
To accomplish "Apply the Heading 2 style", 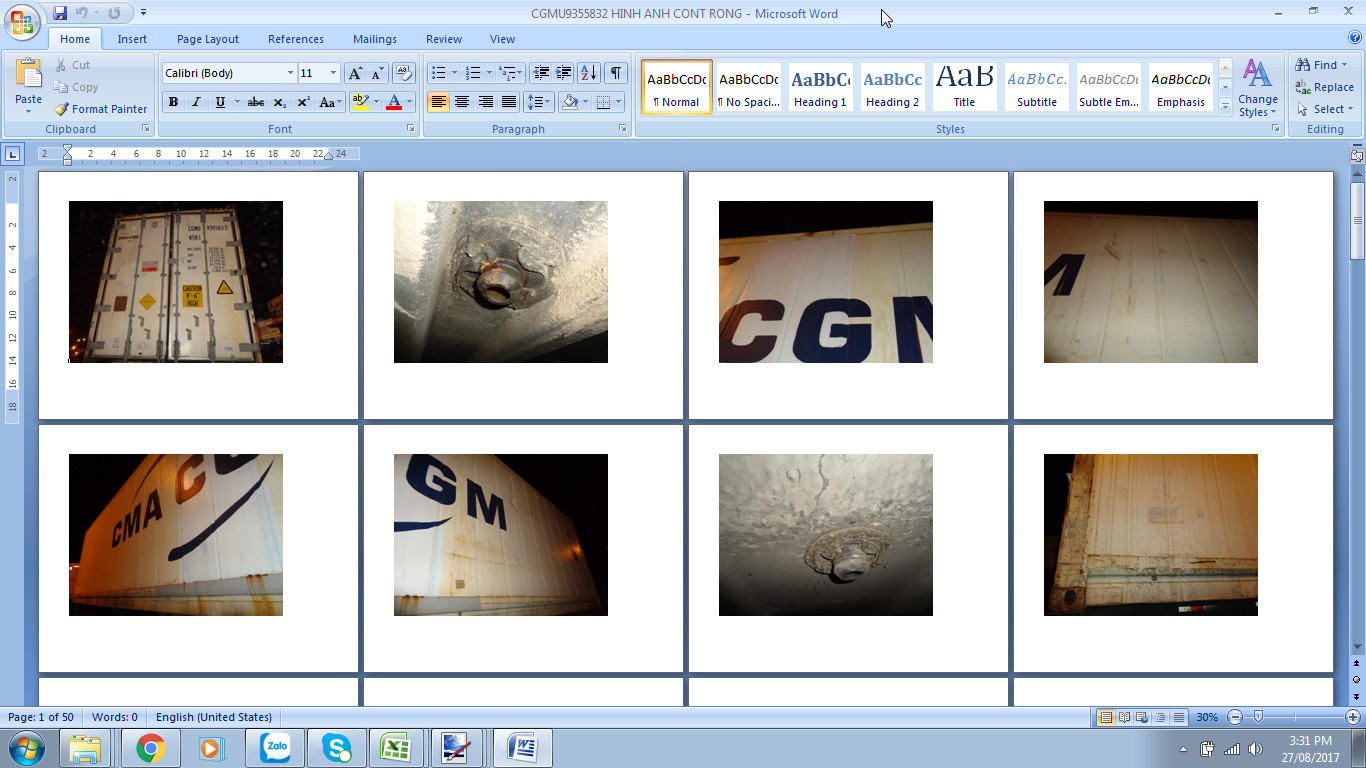I will (x=892, y=87).
